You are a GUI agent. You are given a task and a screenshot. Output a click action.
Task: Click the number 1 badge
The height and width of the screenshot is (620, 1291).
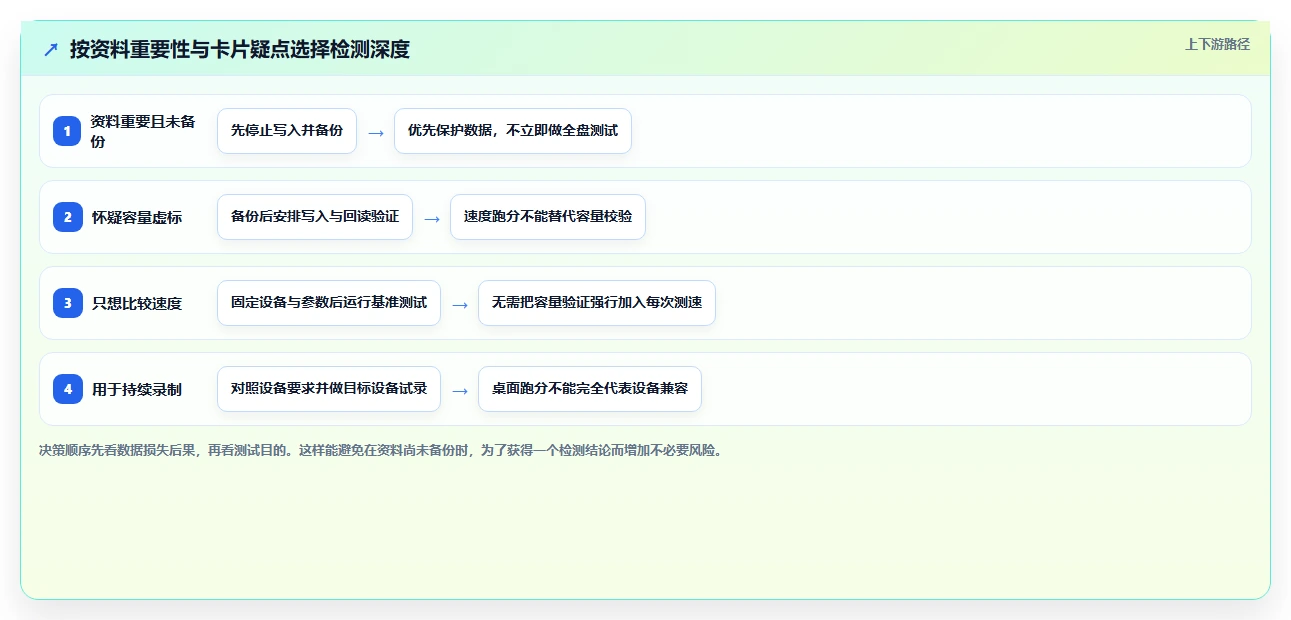(x=68, y=131)
